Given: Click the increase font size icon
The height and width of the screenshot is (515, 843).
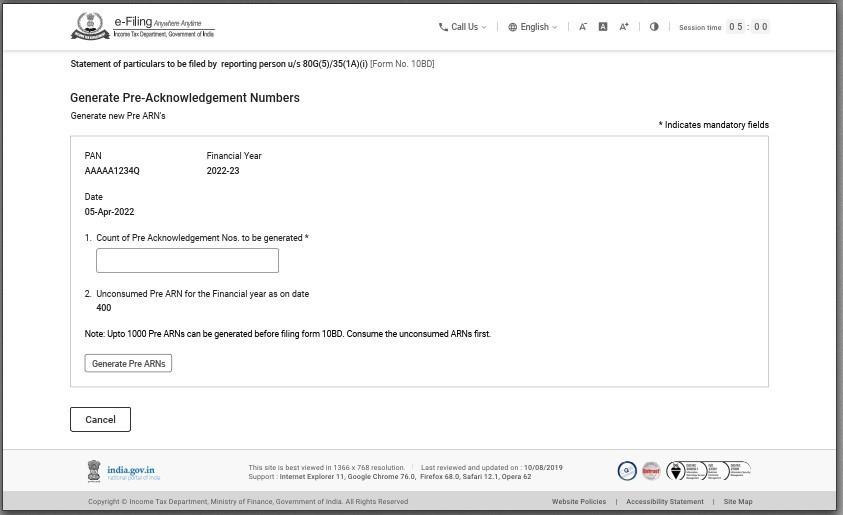Looking at the screenshot, I should (x=624, y=27).
